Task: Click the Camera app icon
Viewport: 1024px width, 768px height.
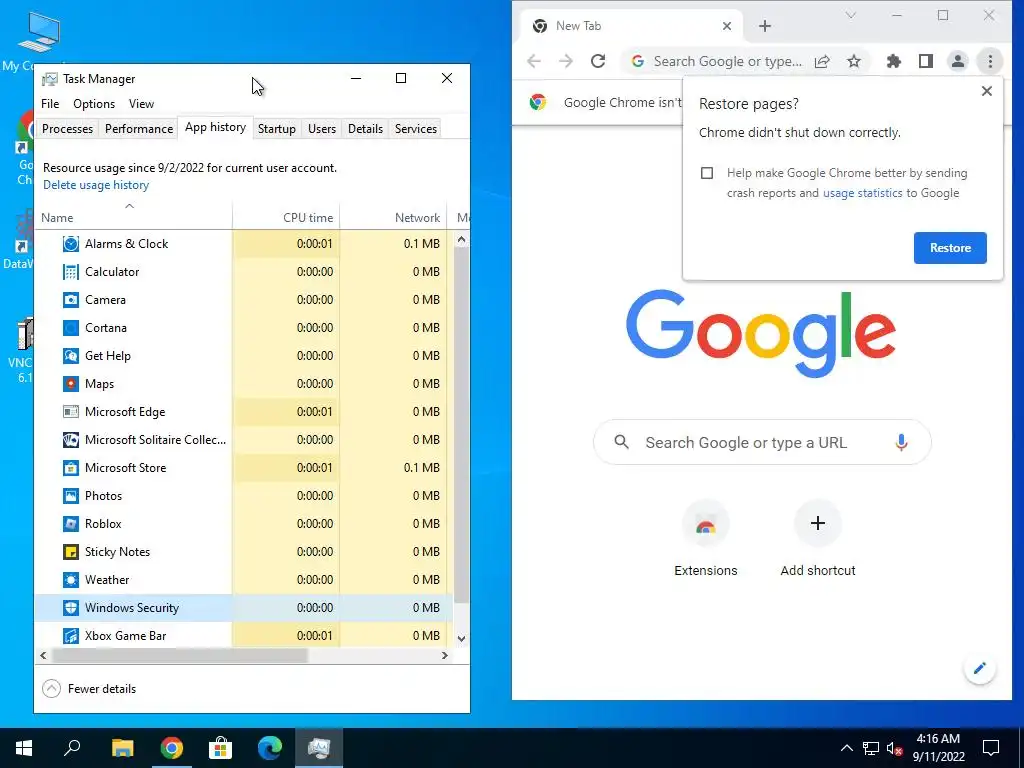Action: pyautogui.click(x=71, y=300)
